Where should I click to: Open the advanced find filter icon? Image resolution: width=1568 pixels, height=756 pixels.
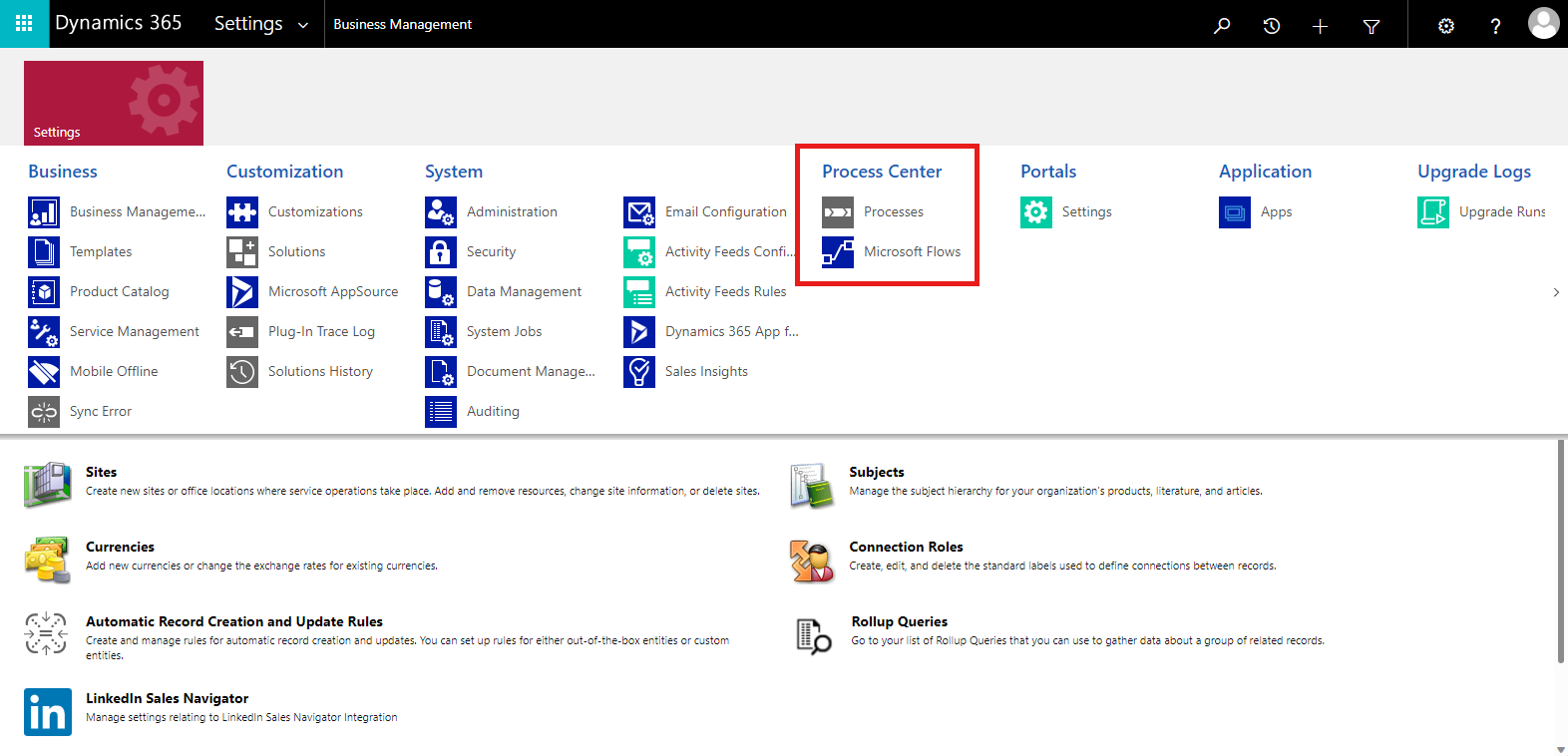pos(1372,26)
